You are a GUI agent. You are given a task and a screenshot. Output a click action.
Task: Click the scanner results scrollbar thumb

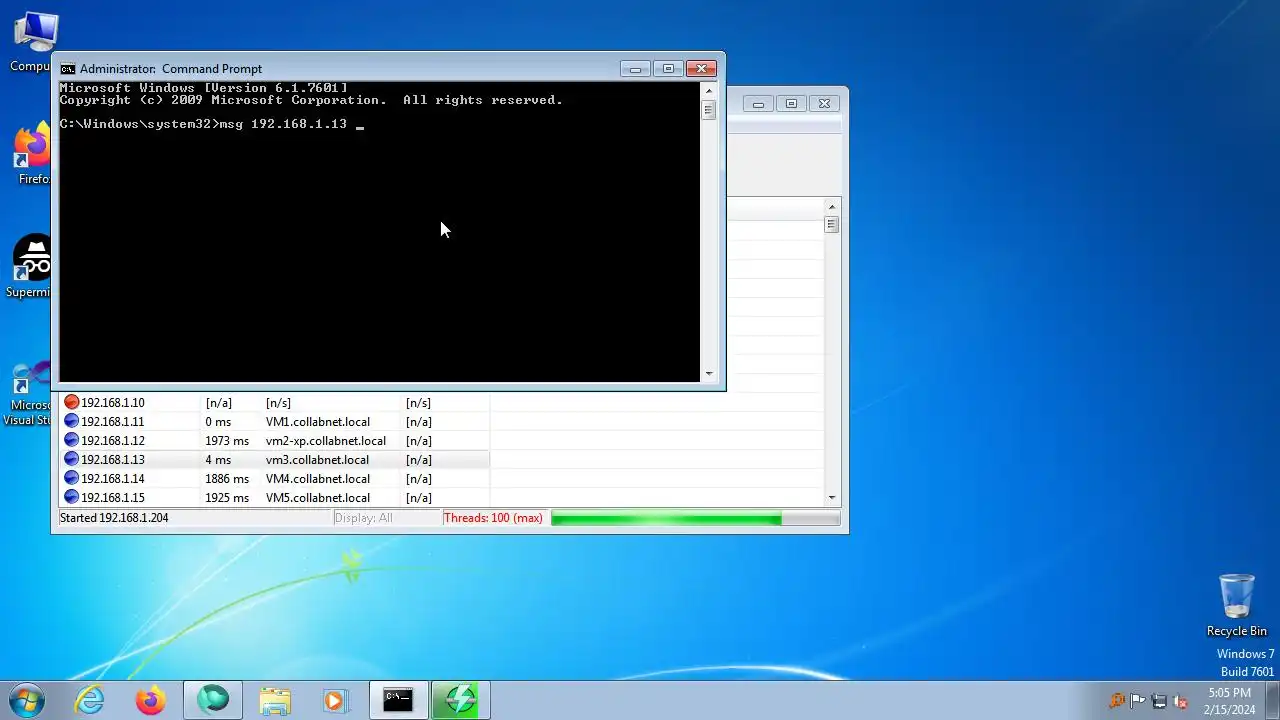tap(832, 225)
